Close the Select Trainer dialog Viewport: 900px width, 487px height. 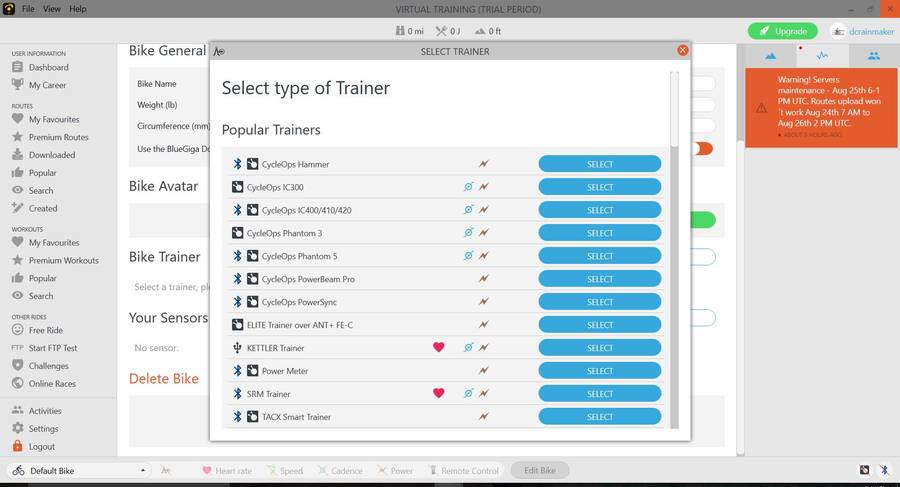coord(682,51)
